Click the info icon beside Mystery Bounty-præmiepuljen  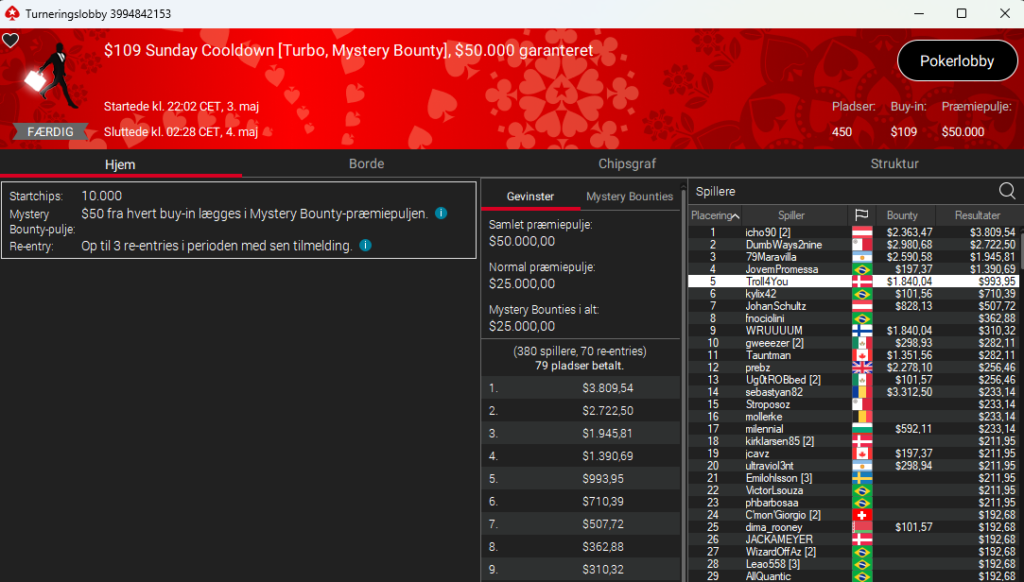coord(441,213)
